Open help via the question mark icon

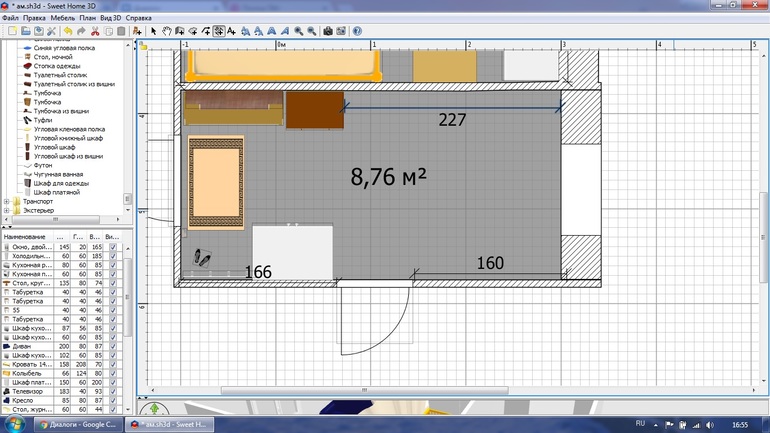(x=357, y=31)
